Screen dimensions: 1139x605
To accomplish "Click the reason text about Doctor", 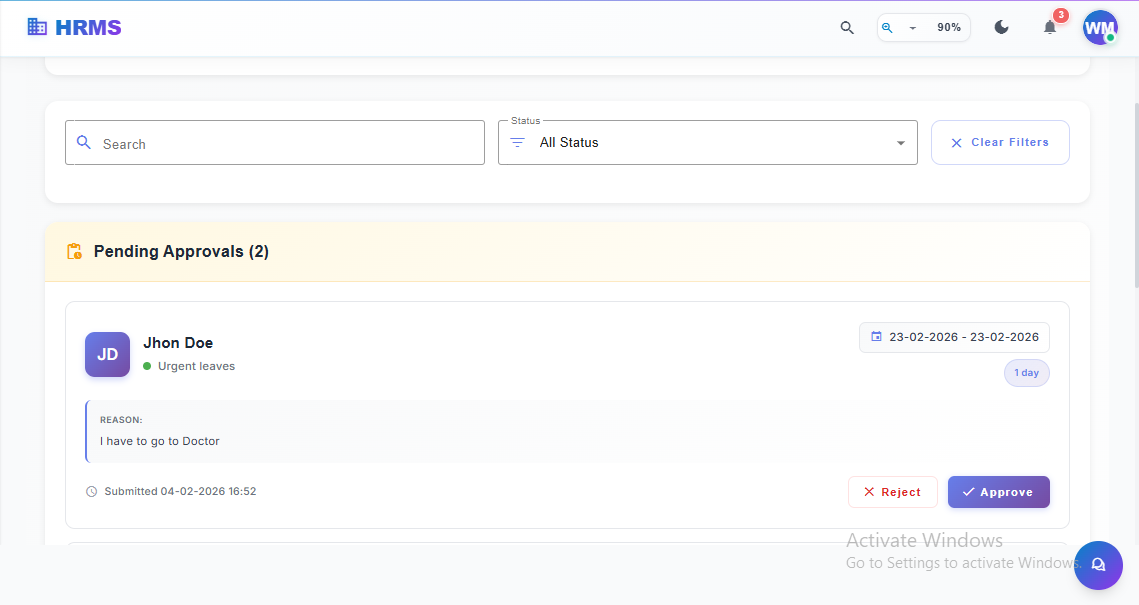I will point(160,441).
